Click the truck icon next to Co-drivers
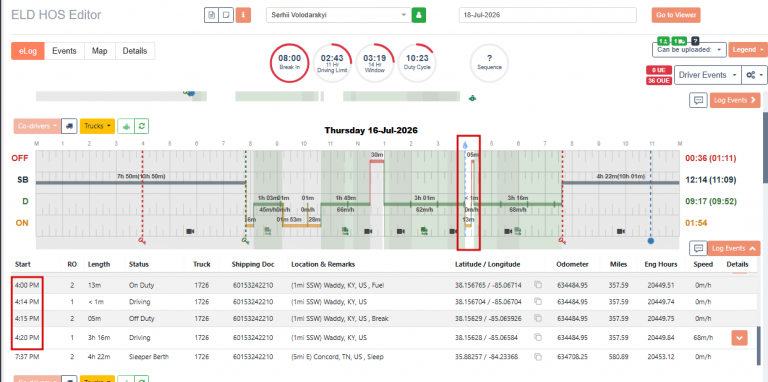The image size is (768, 382). 70,126
